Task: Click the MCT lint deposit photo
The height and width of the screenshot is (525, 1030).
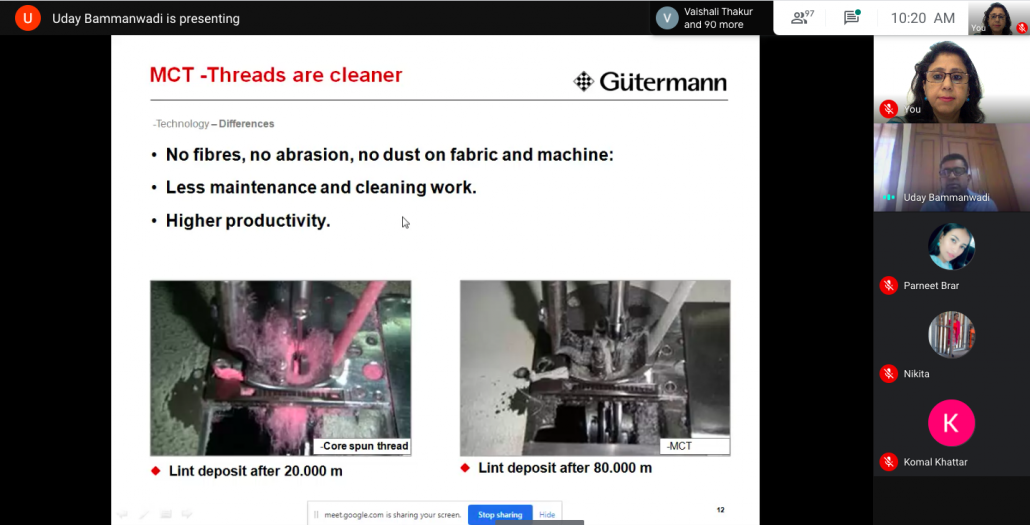Action: [595, 368]
